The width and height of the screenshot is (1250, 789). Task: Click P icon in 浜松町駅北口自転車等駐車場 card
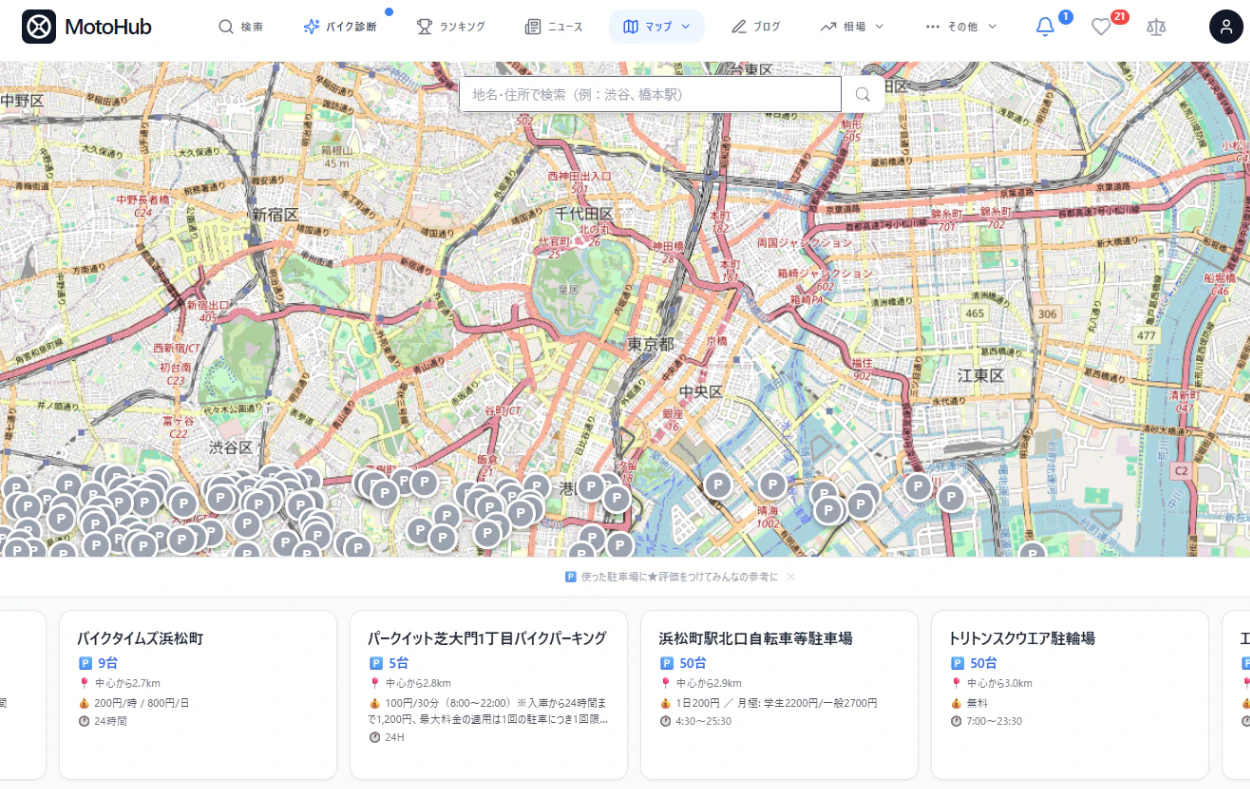click(666, 663)
